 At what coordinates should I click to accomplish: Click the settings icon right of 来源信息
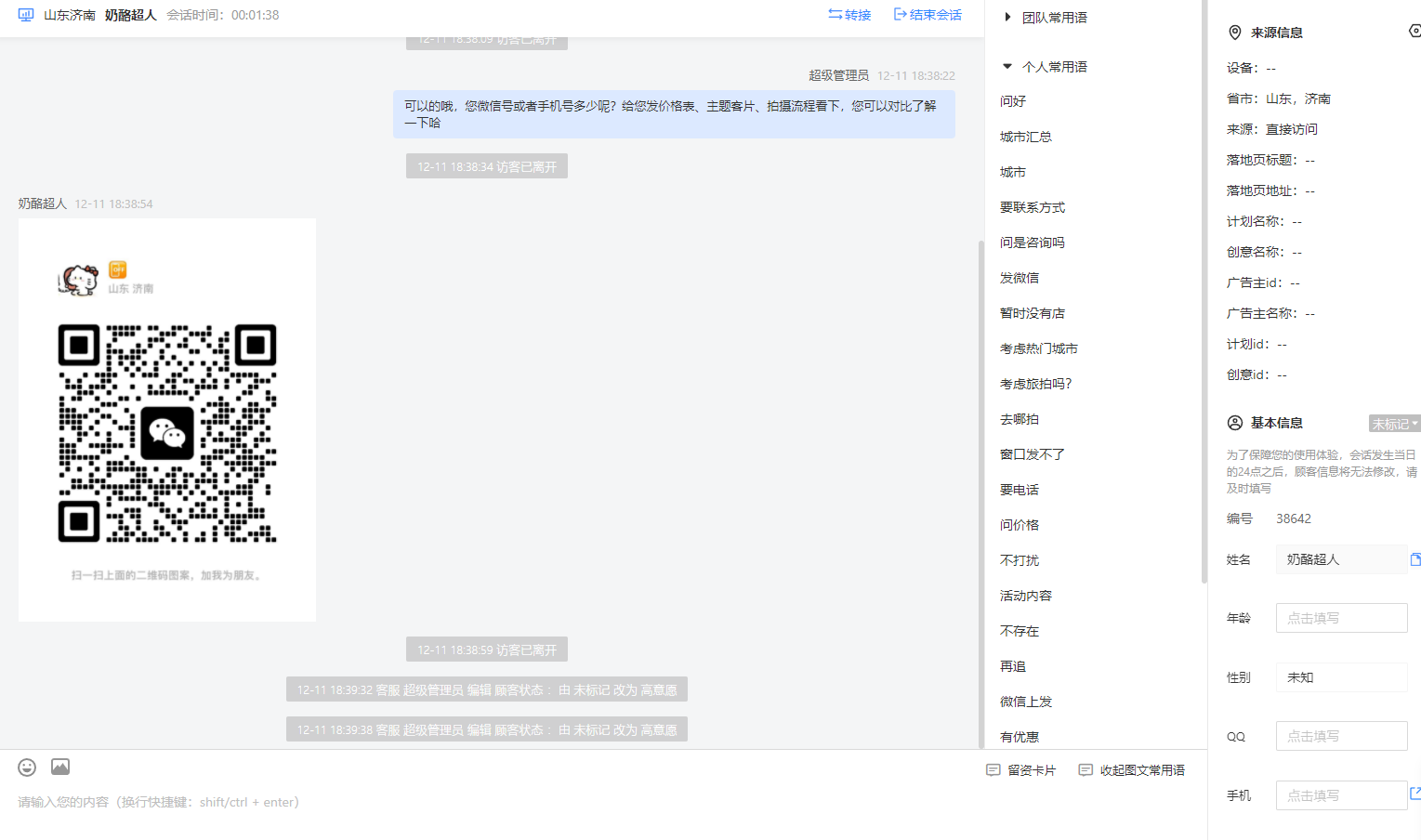pos(1415,31)
